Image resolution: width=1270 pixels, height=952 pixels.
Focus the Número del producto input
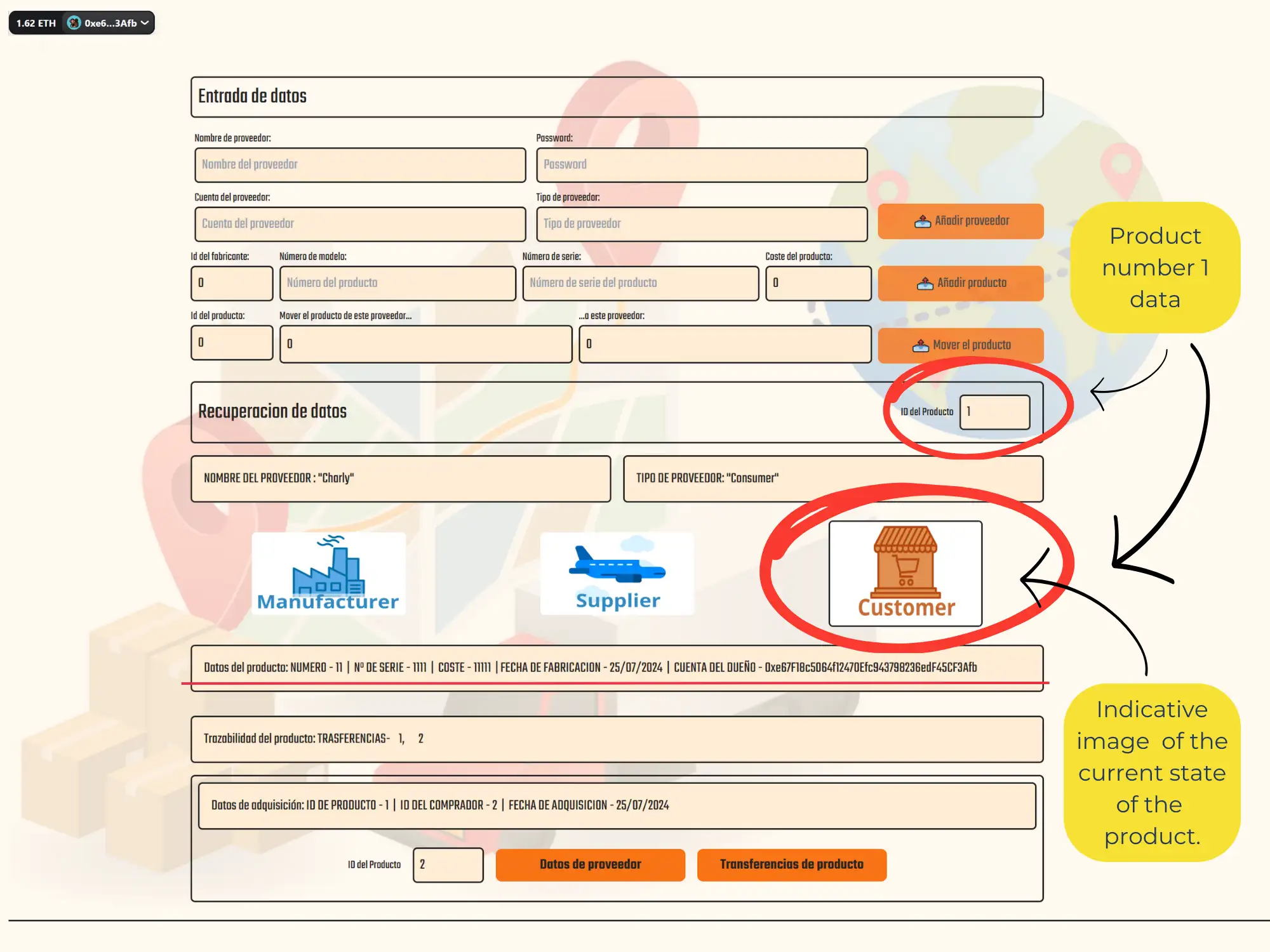point(397,283)
